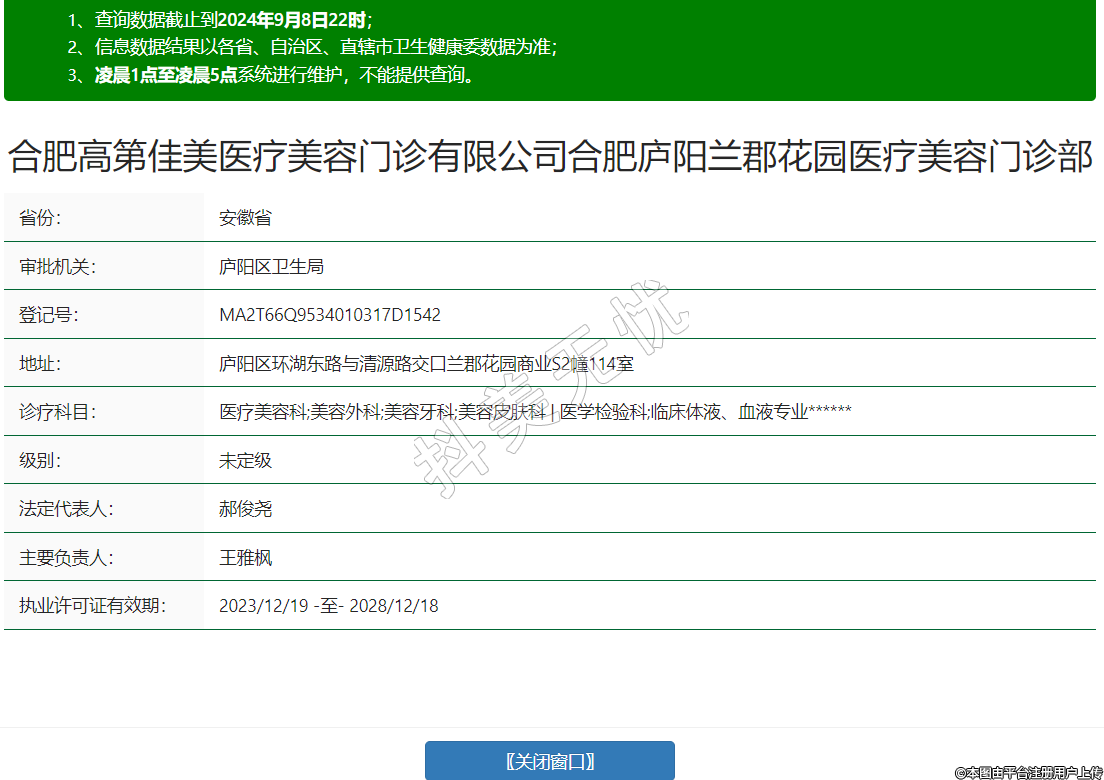The image size is (1104, 780).
Task: Click the license validity dates 2023/12/19 -至- 2028/12/18
Action: [328, 606]
